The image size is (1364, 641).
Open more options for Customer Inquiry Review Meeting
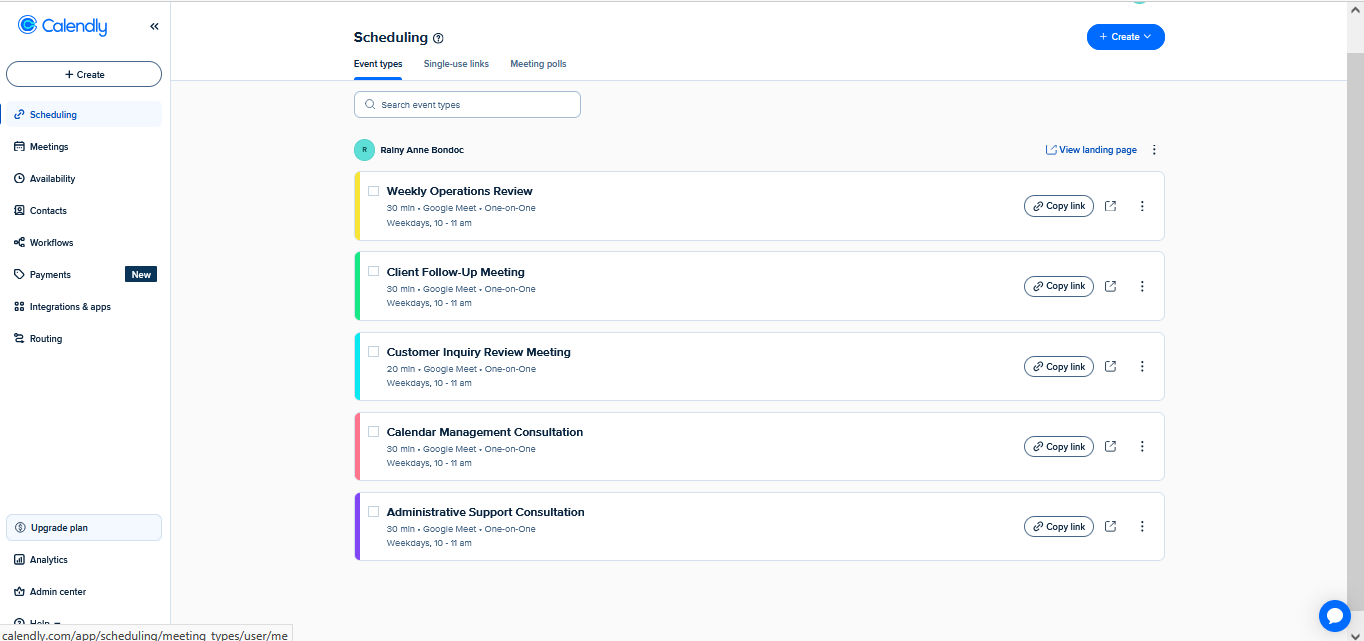[x=1142, y=366]
